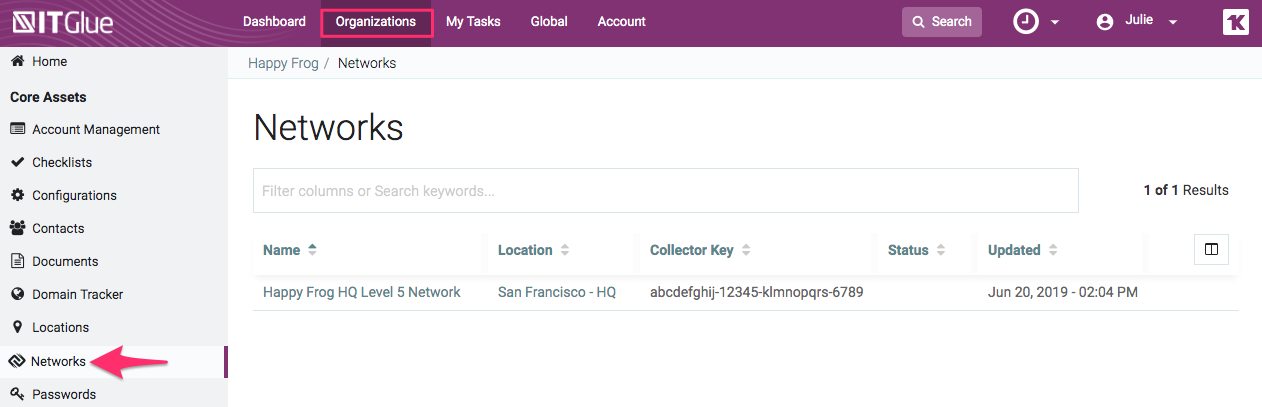Click the IT Glue logo
Screen dimensions: 1262x407
[62, 22]
